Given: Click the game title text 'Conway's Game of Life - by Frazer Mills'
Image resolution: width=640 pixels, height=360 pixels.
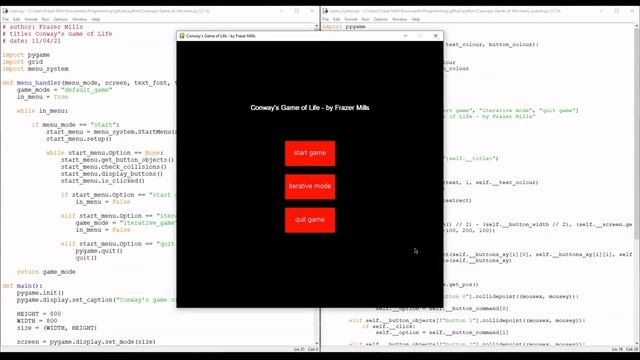Looking at the screenshot, I should pyautogui.click(x=310, y=108).
